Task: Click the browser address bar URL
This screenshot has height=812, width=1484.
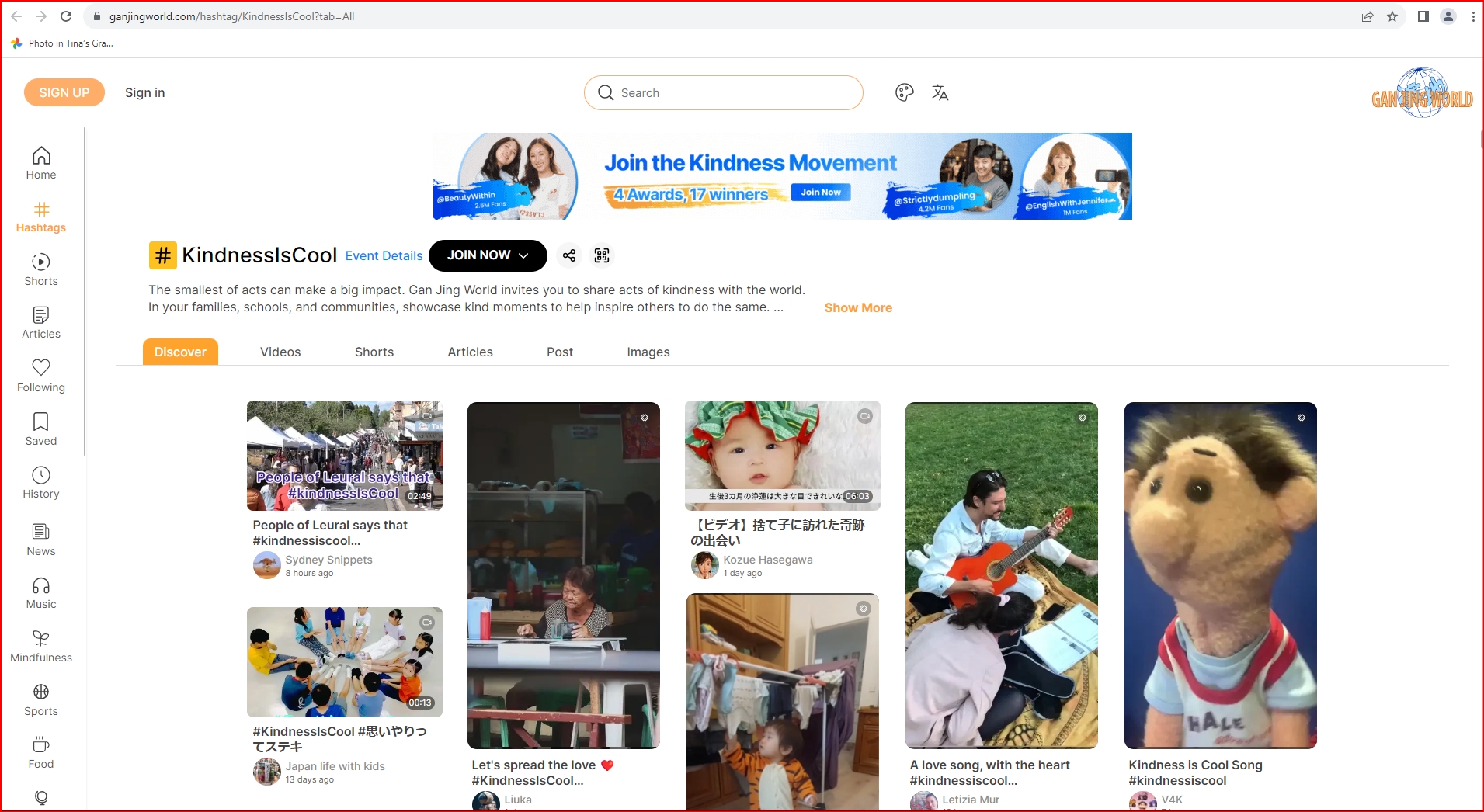Action: 231,16
